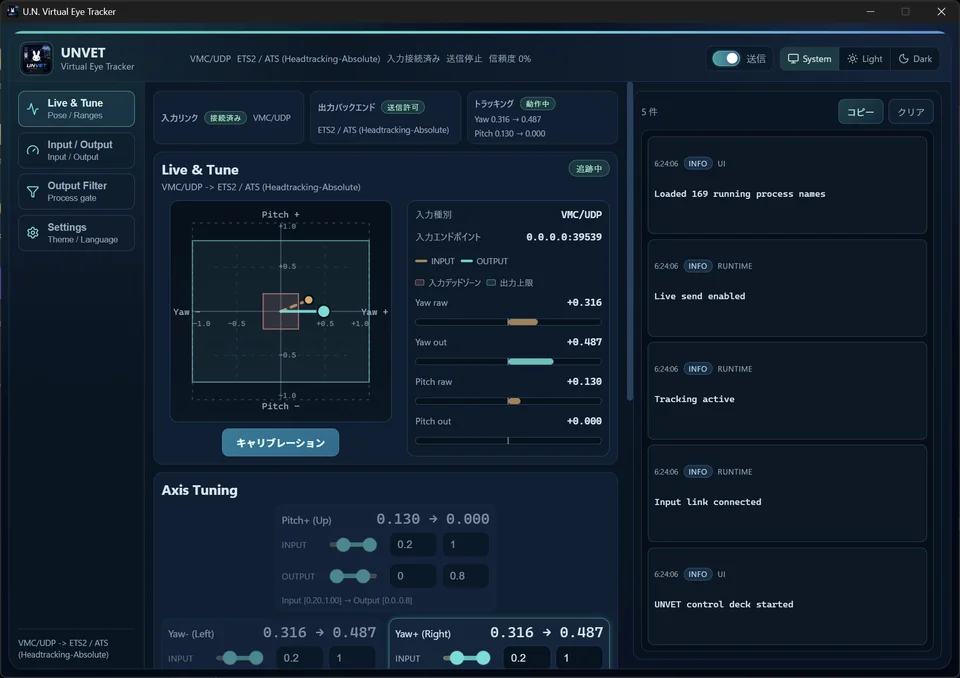Click the teal output dot in pose graph
960x678 pixels.
tap(324, 312)
